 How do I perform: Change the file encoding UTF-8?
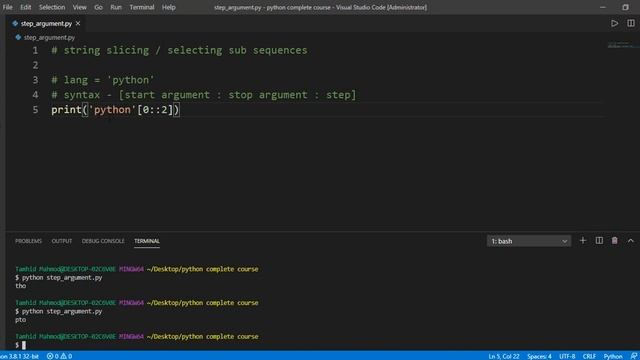click(x=567, y=356)
